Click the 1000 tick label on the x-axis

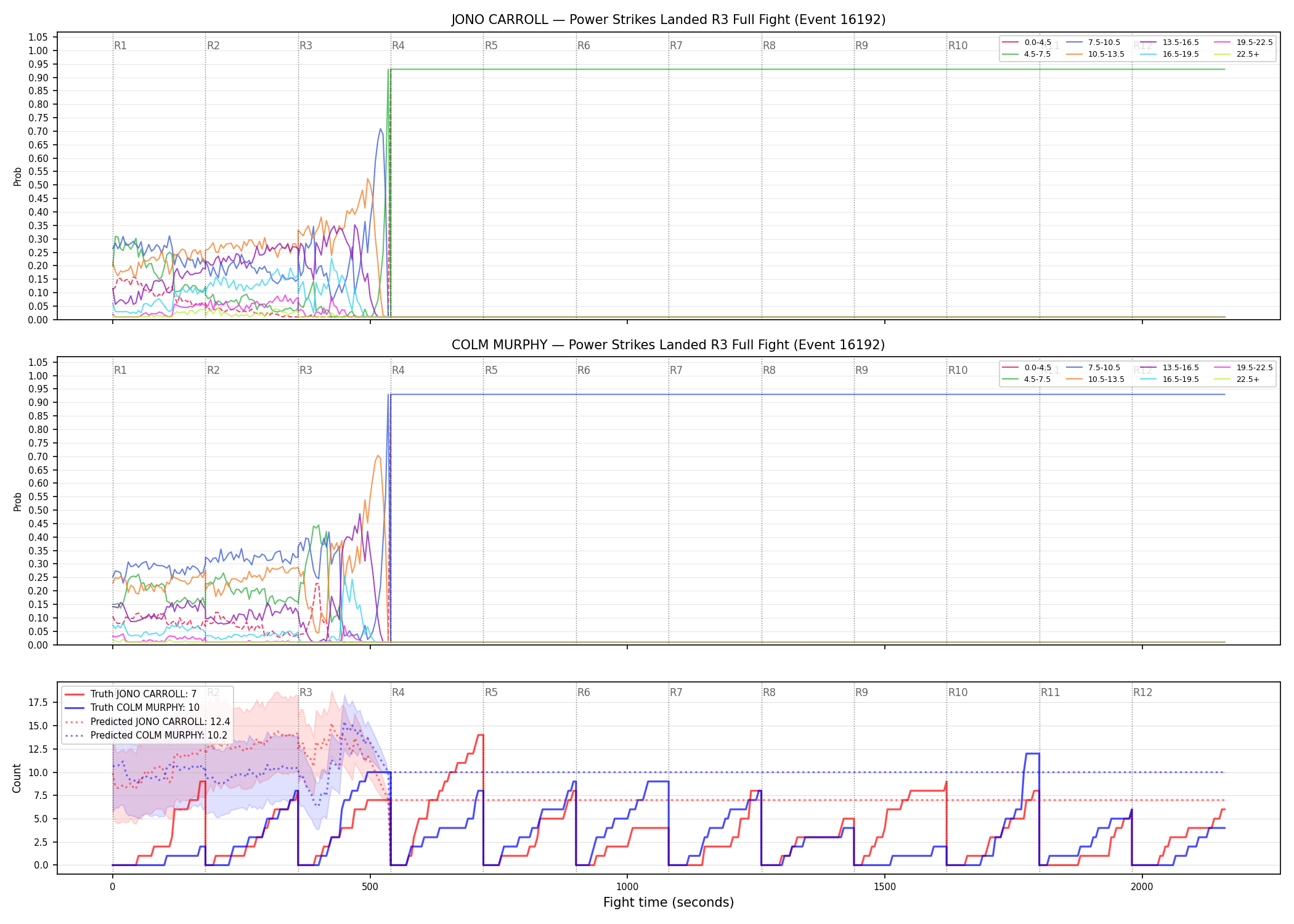point(627,887)
